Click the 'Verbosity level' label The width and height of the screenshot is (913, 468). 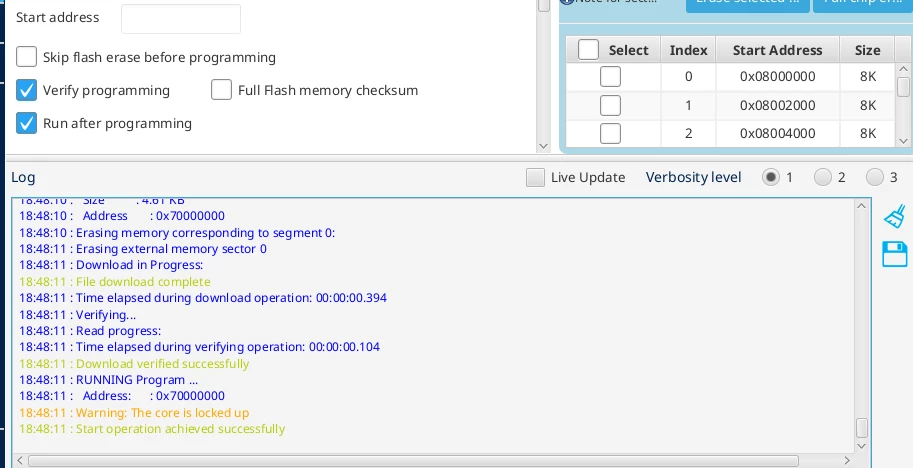693,177
